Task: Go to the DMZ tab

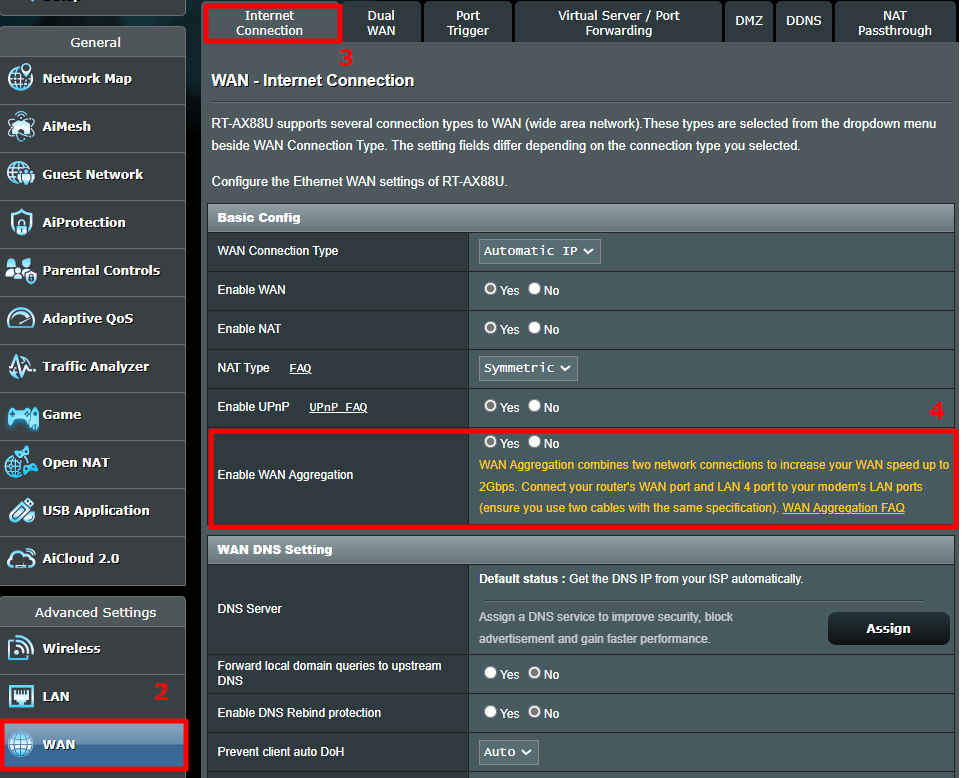Action: click(749, 22)
